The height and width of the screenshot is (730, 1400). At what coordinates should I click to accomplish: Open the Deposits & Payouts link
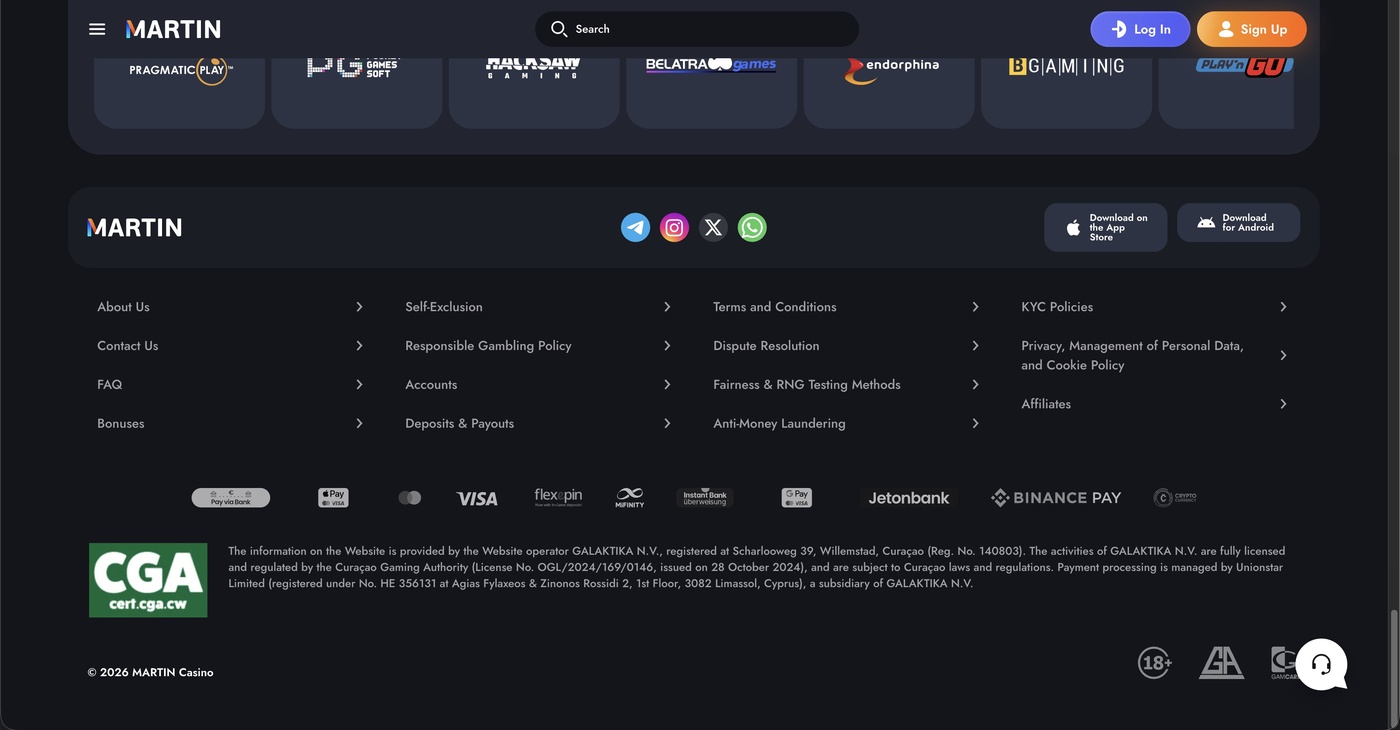click(460, 424)
